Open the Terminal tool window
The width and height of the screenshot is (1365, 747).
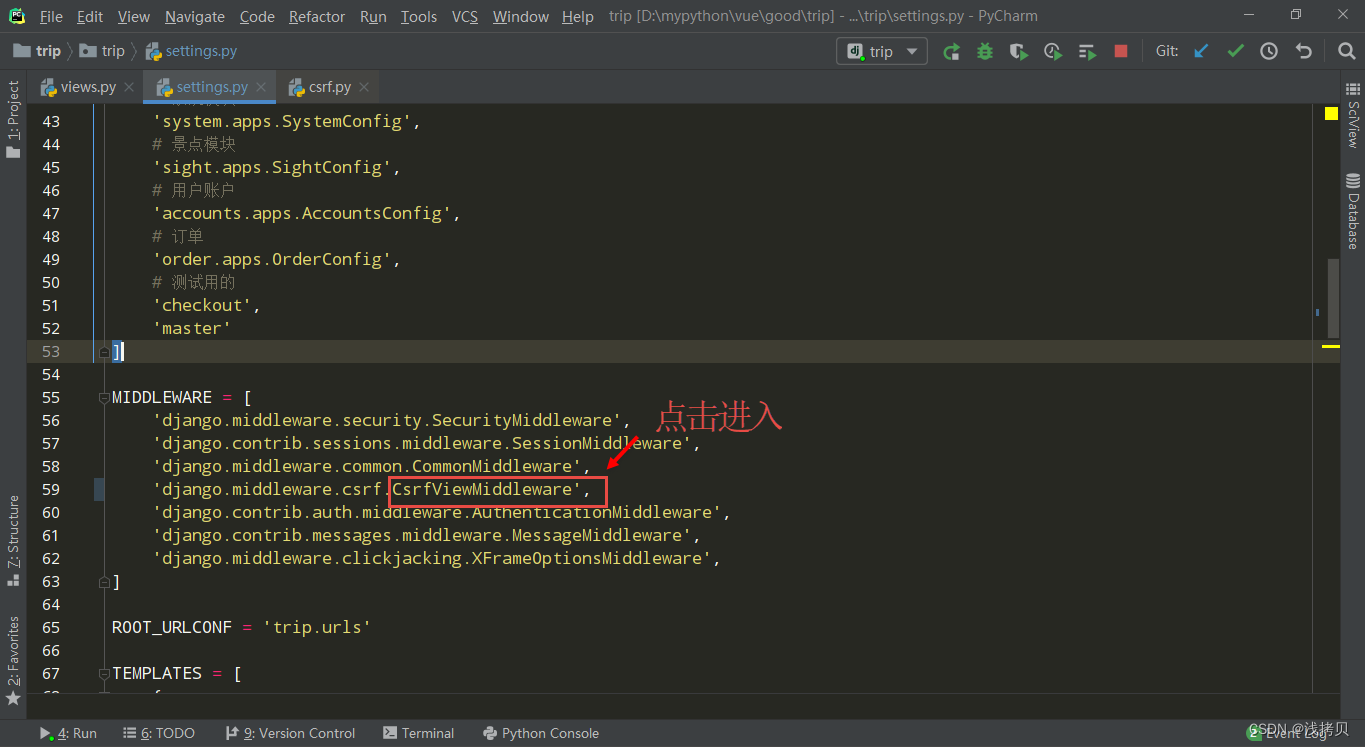[x=418, y=733]
